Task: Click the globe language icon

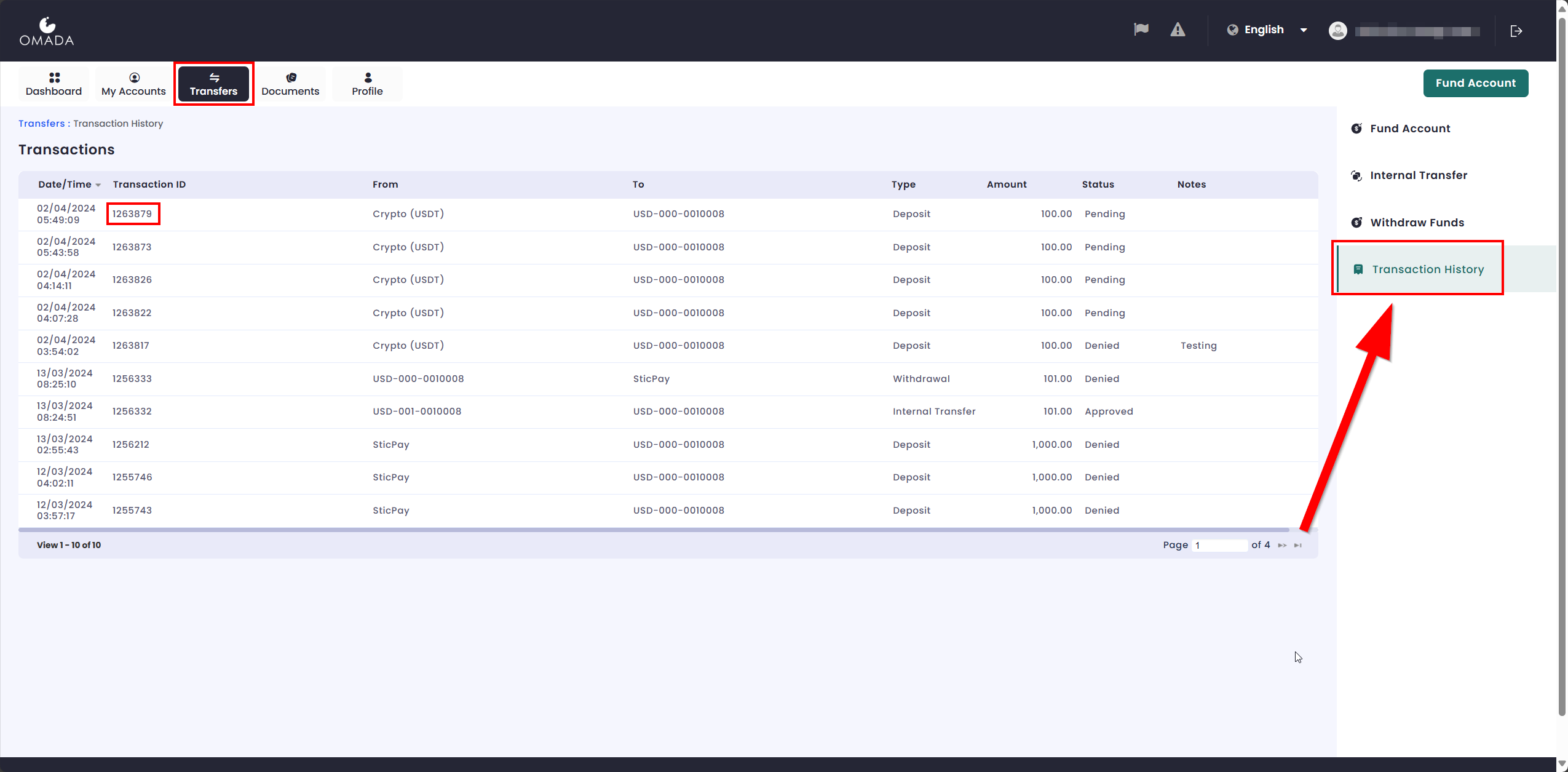Action: click(1232, 30)
